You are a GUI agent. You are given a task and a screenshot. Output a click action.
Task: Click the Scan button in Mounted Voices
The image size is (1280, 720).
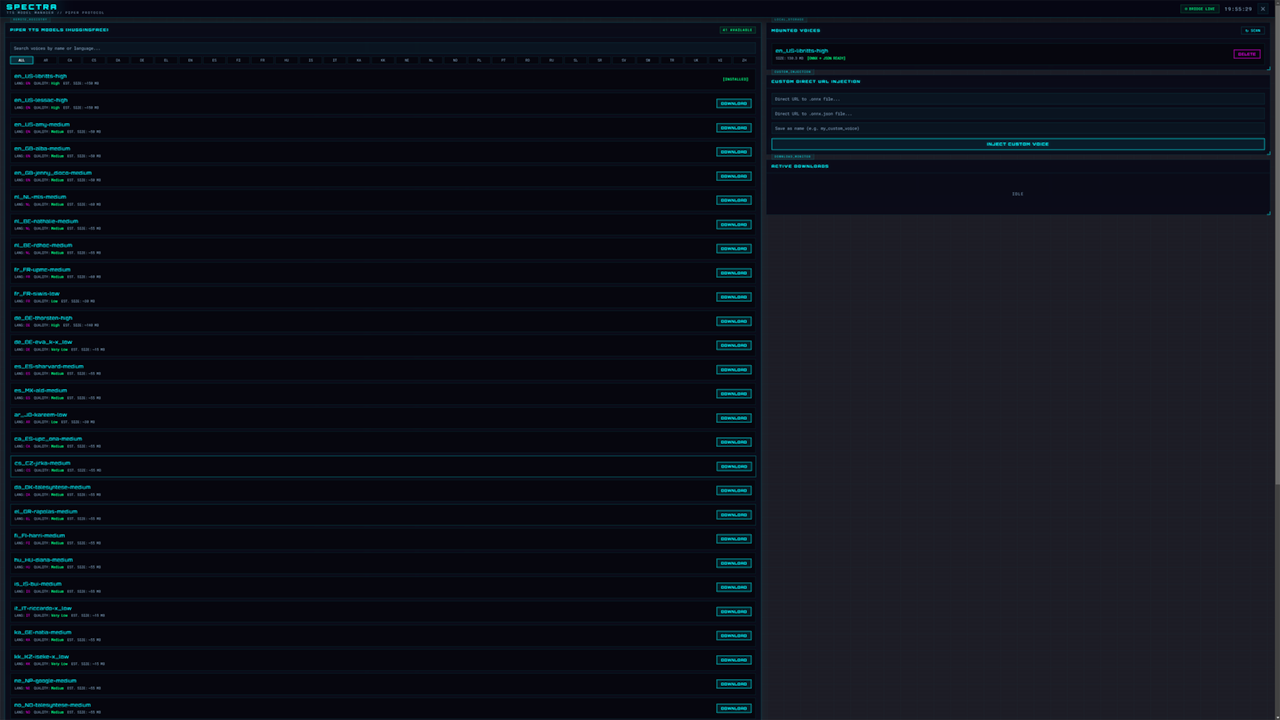coord(1252,30)
